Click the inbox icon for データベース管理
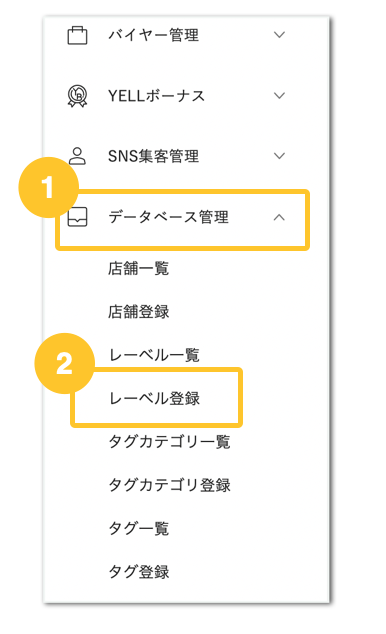386x634 pixels. point(77,217)
